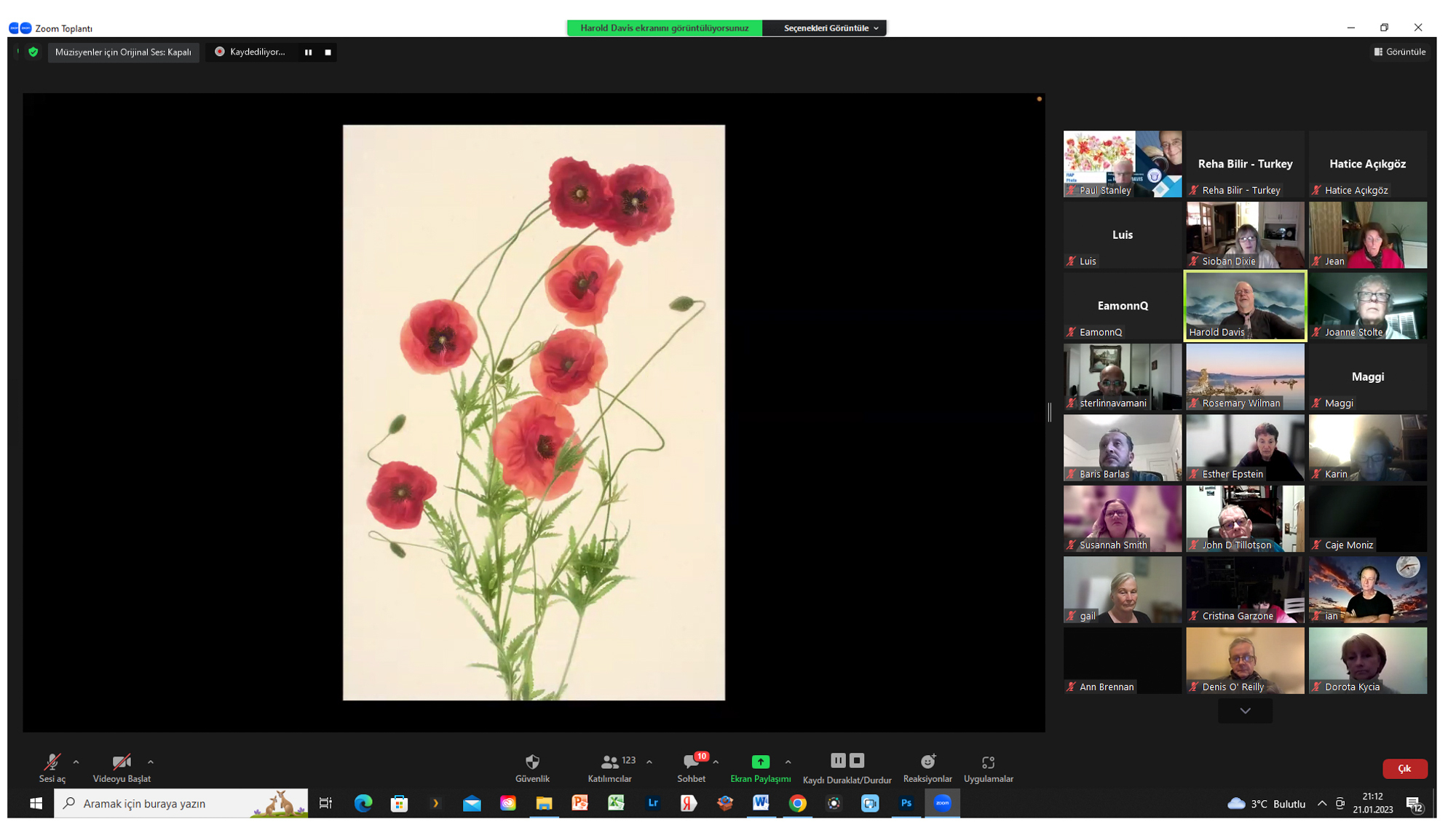Screen dimensions: 1456x838
Task: Open Google Chrome from taskbar
Action: (x=798, y=803)
